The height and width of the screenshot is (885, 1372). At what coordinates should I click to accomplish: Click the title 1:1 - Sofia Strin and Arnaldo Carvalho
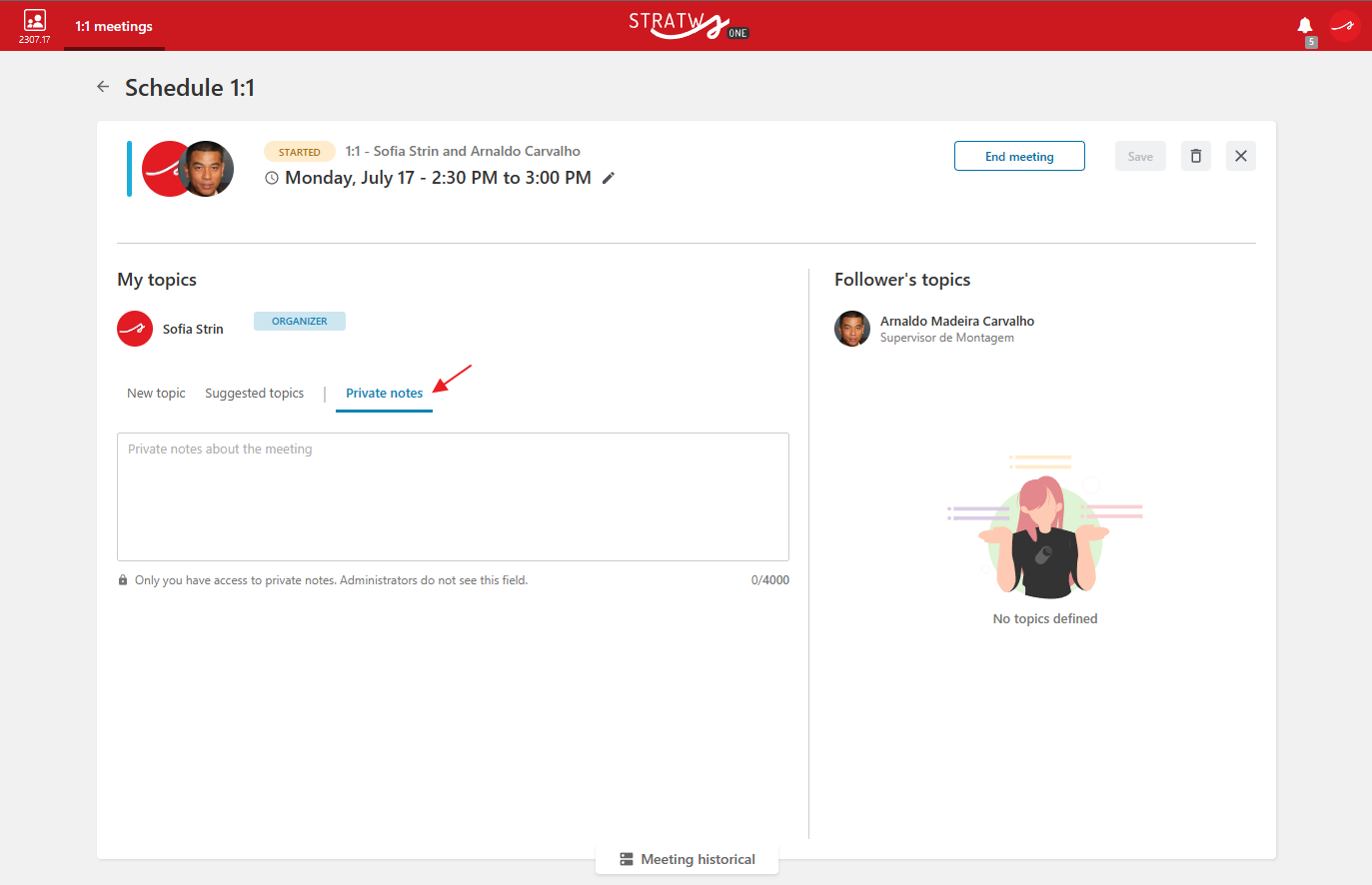tap(463, 151)
